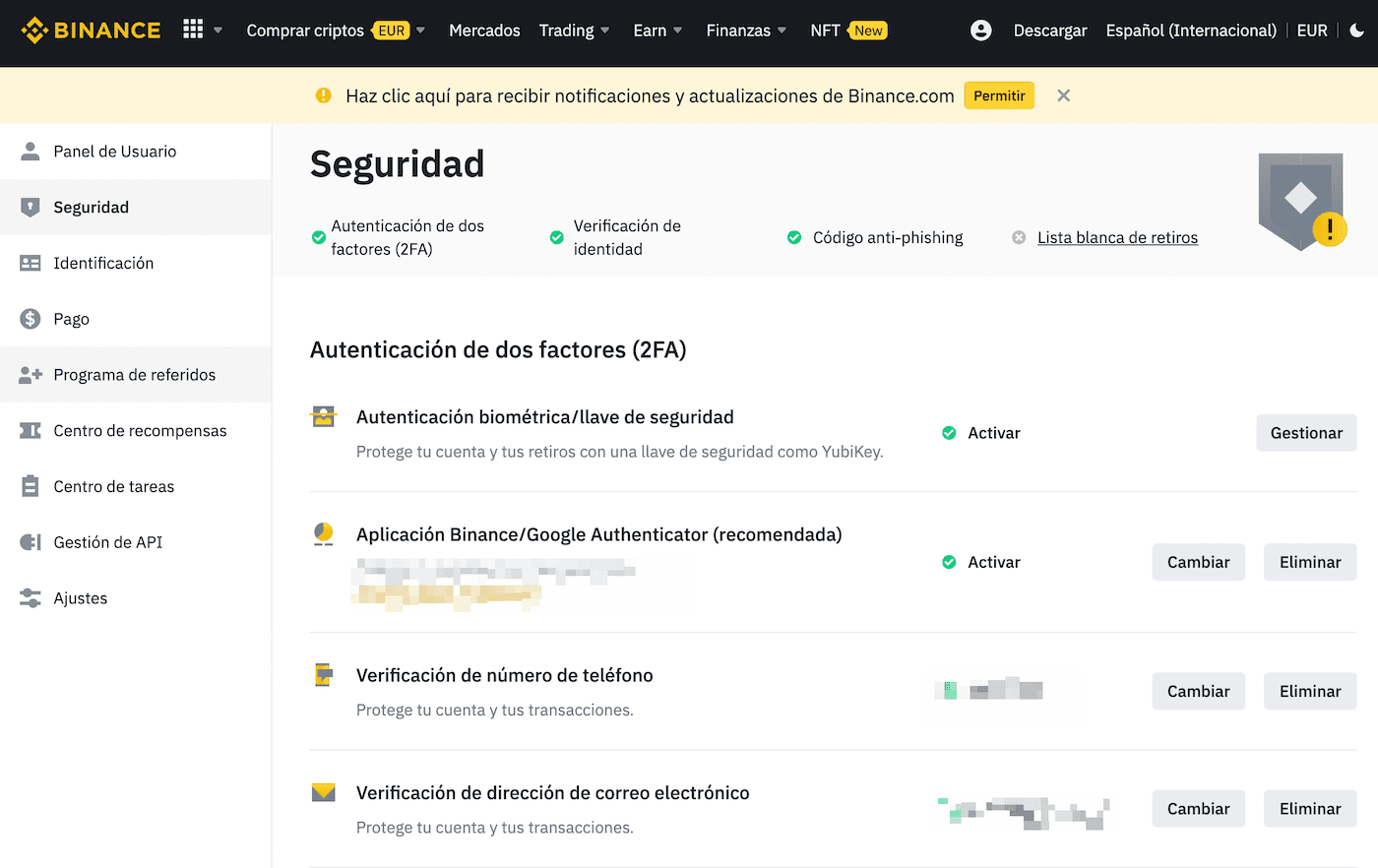Click the Centro de tareas clipboard icon
This screenshot has height=868, width=1378.
click(x=31, y=486)
